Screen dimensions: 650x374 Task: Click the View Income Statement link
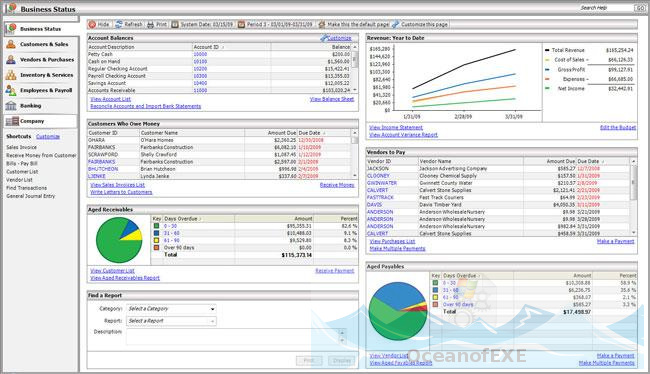tap(396, 128)
